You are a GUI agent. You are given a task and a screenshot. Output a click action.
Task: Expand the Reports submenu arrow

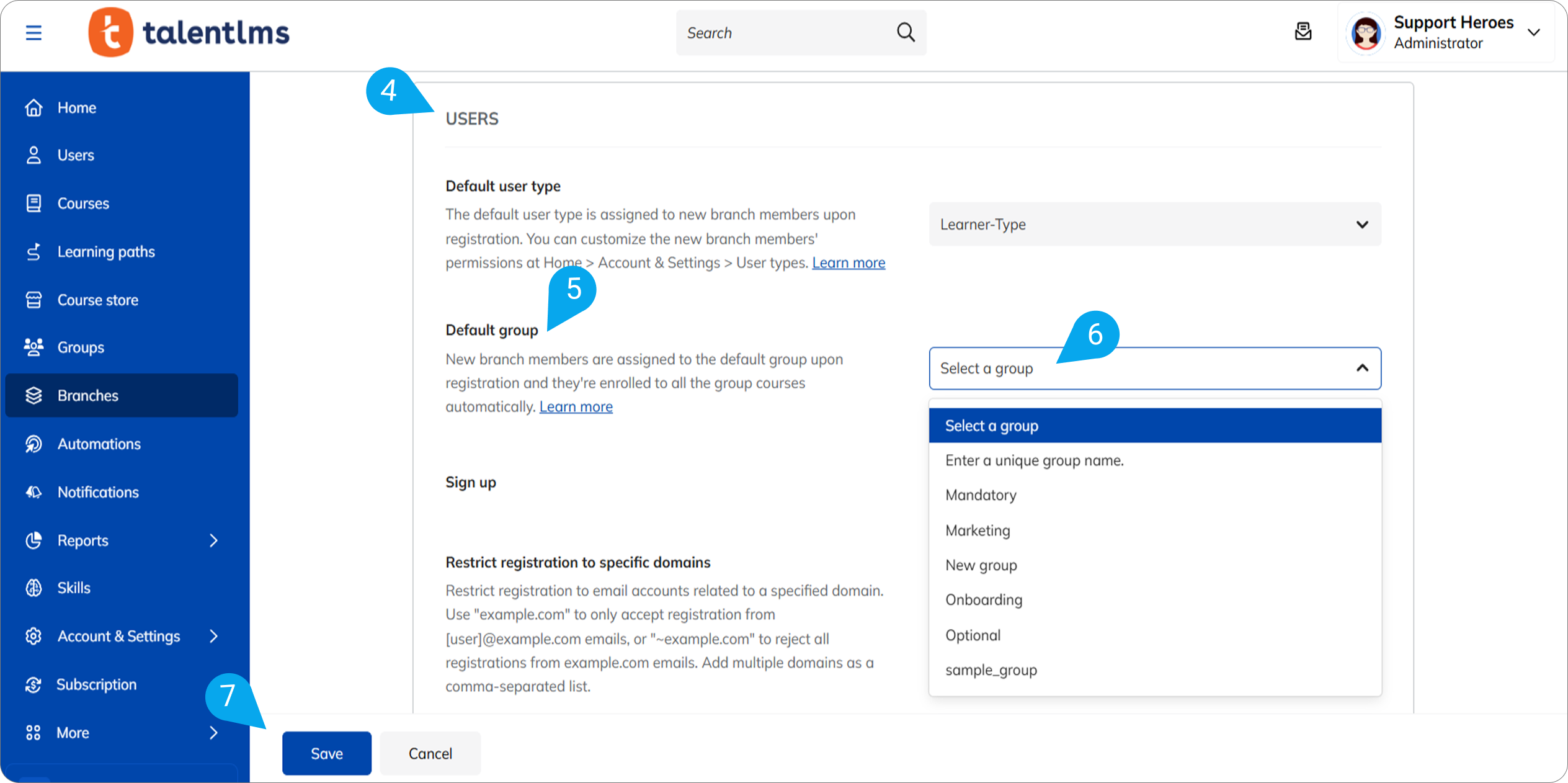[214, 540]
